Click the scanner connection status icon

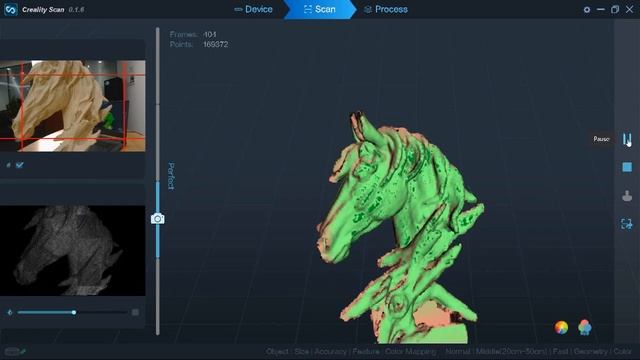click(x=15, y=351)
